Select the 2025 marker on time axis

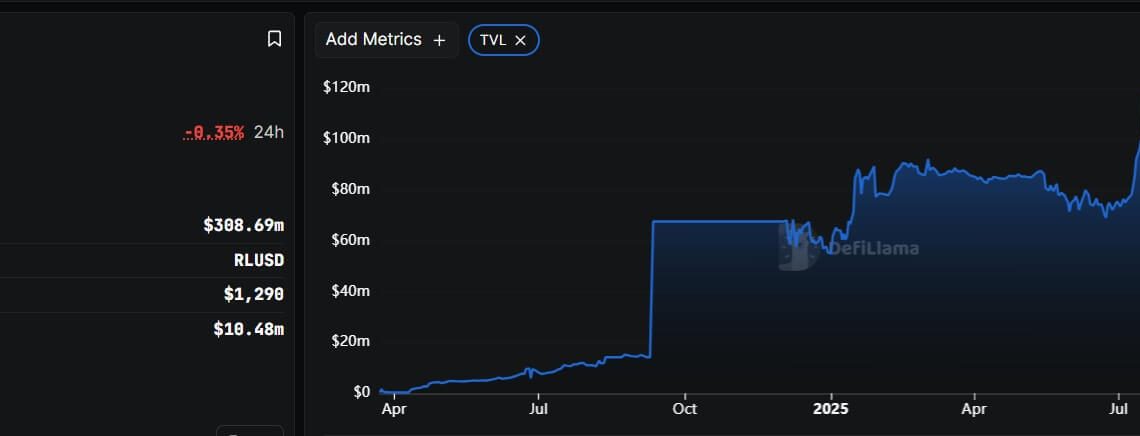tap(829, 409)
